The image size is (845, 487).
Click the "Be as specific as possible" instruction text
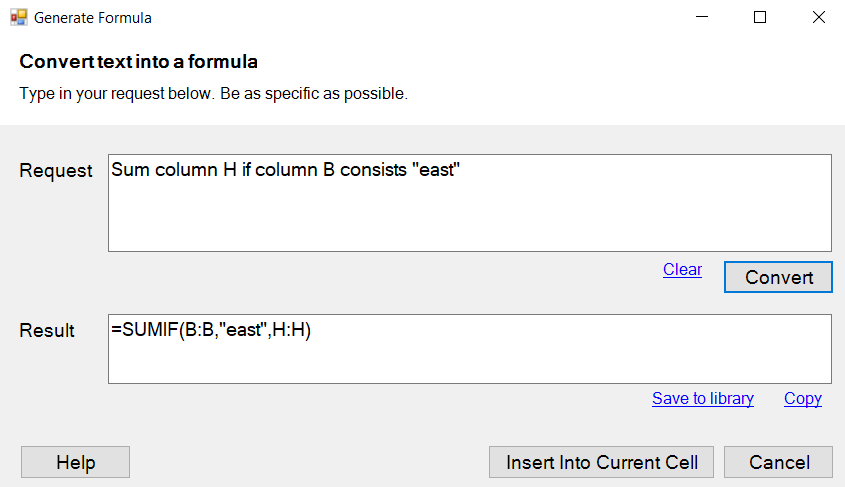pyautogui.click(x=314, y=94)
